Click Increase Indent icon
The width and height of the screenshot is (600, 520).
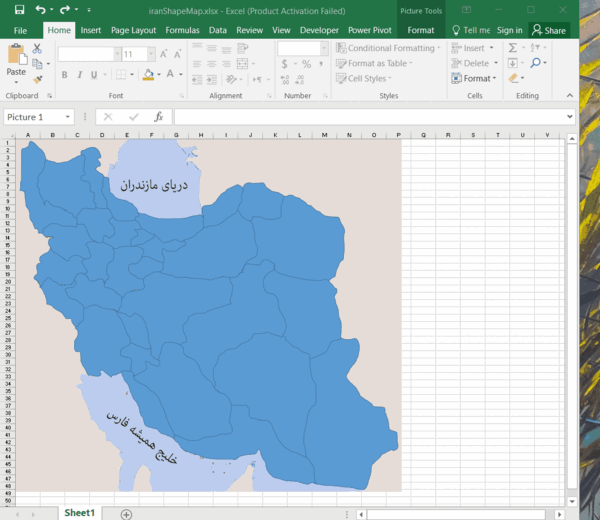pos(212,80)
